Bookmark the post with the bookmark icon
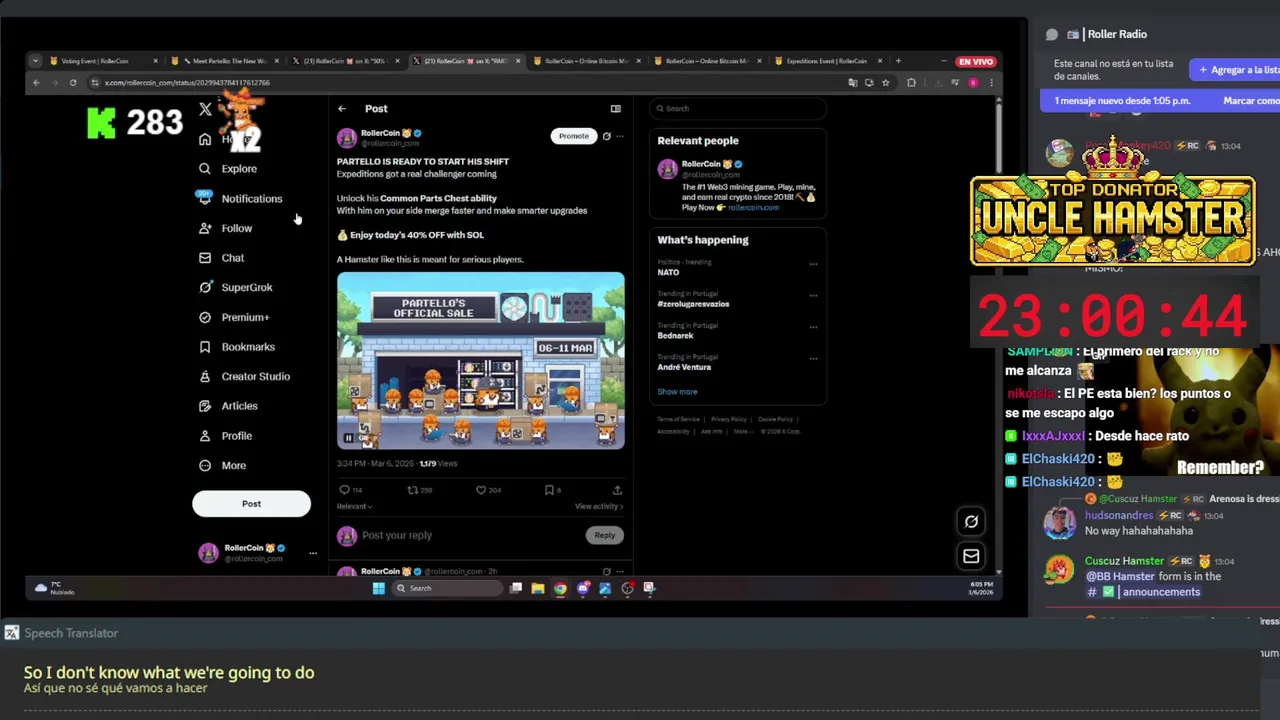Image resolution: width=1280 pixels, height=720 pixels. coord(549,490)
